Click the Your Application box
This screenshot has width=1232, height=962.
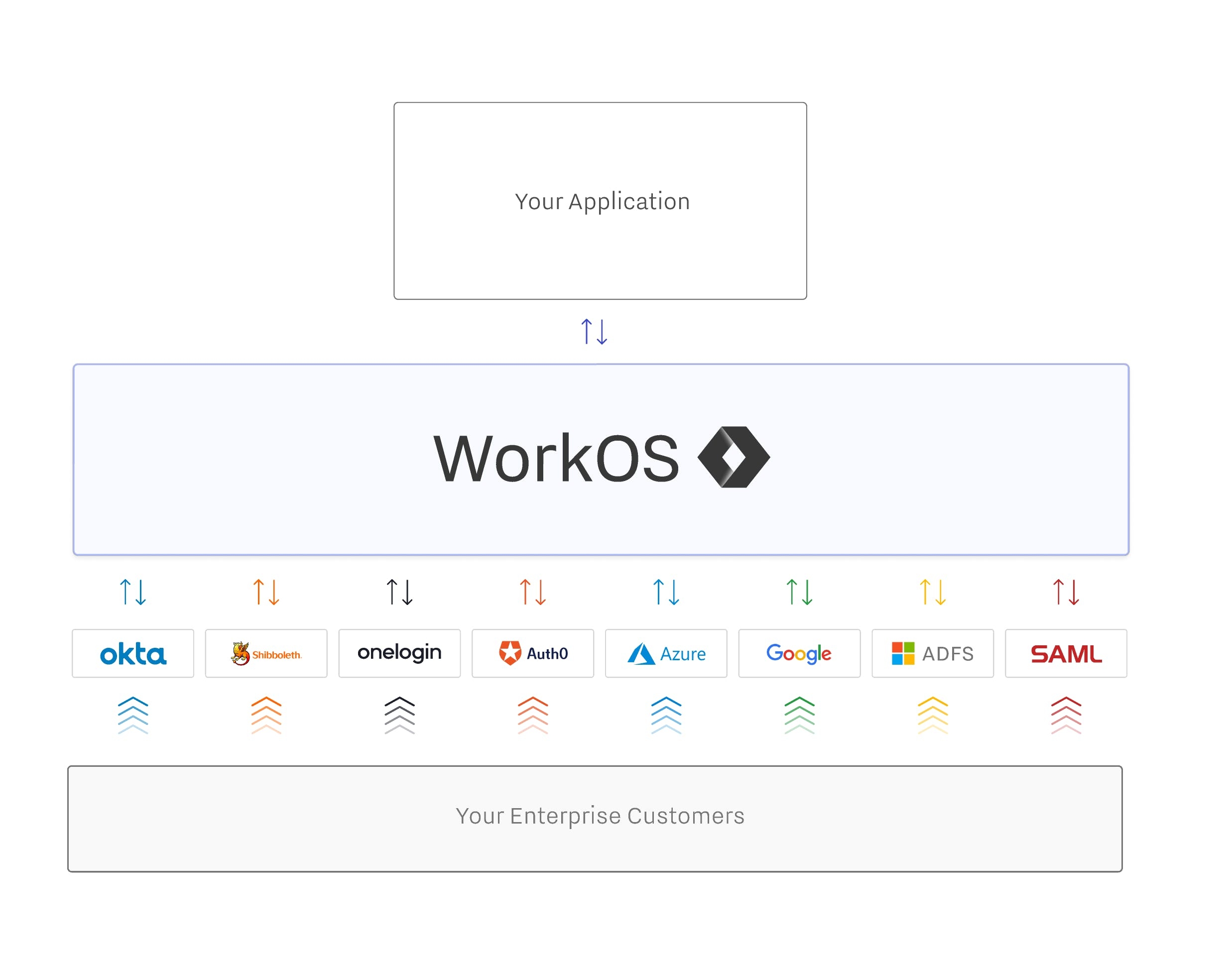(x=600, y=201)
